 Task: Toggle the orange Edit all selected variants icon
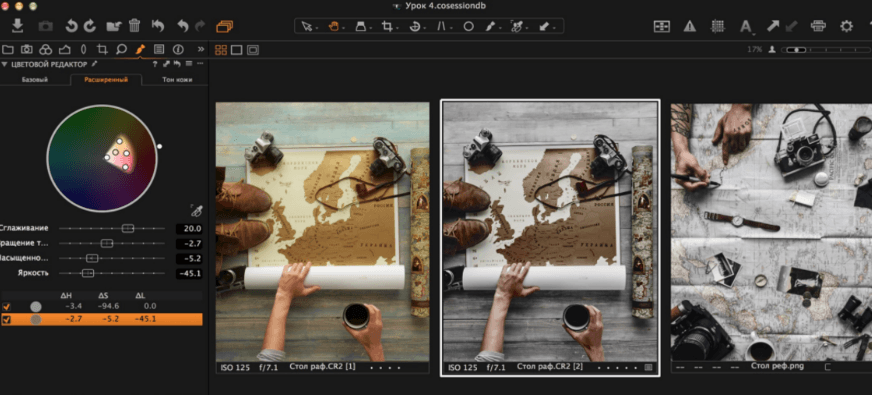pyautogui.click(x=224, y=26)
